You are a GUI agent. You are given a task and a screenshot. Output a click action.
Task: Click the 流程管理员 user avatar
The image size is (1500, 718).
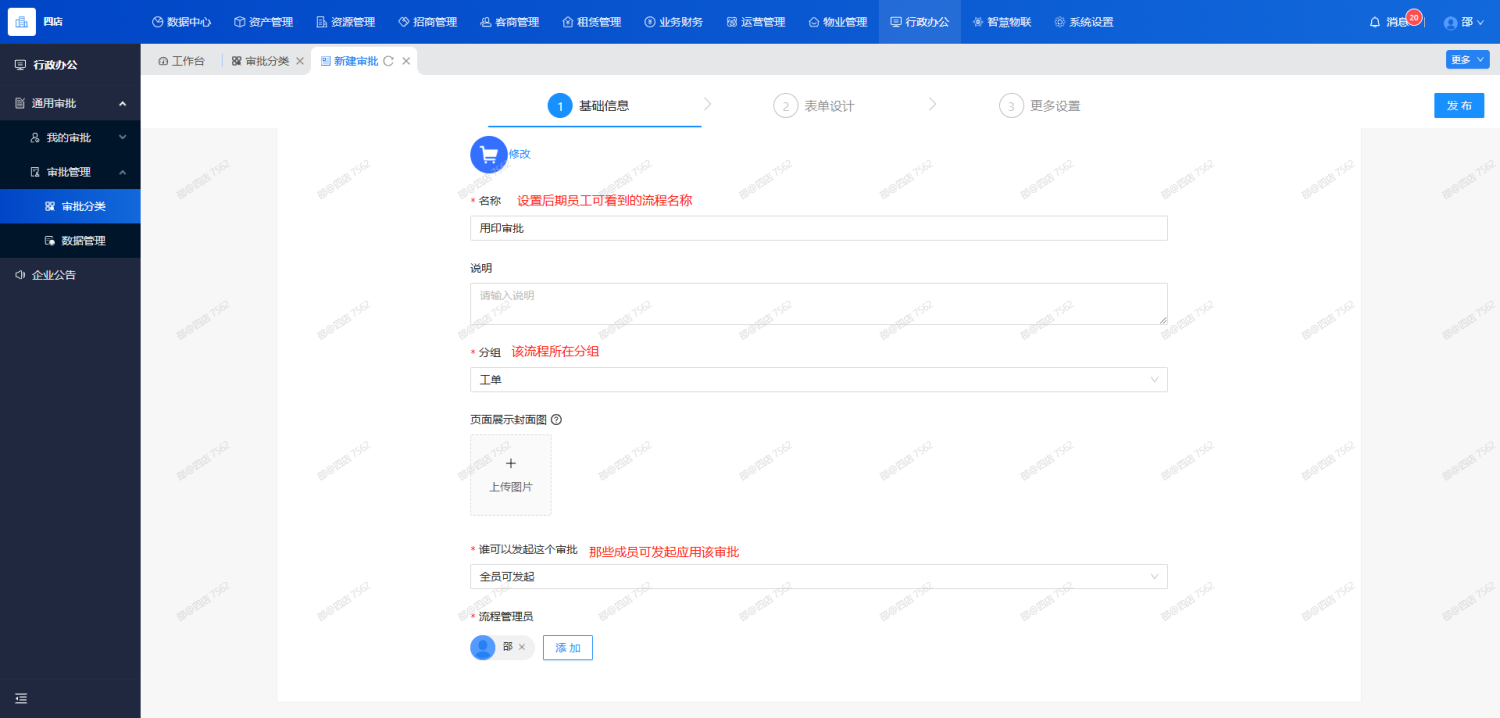tap(483, 647)
